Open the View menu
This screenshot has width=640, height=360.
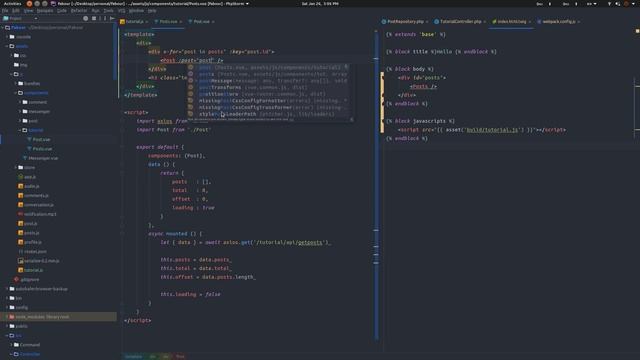tap(28, 11)
